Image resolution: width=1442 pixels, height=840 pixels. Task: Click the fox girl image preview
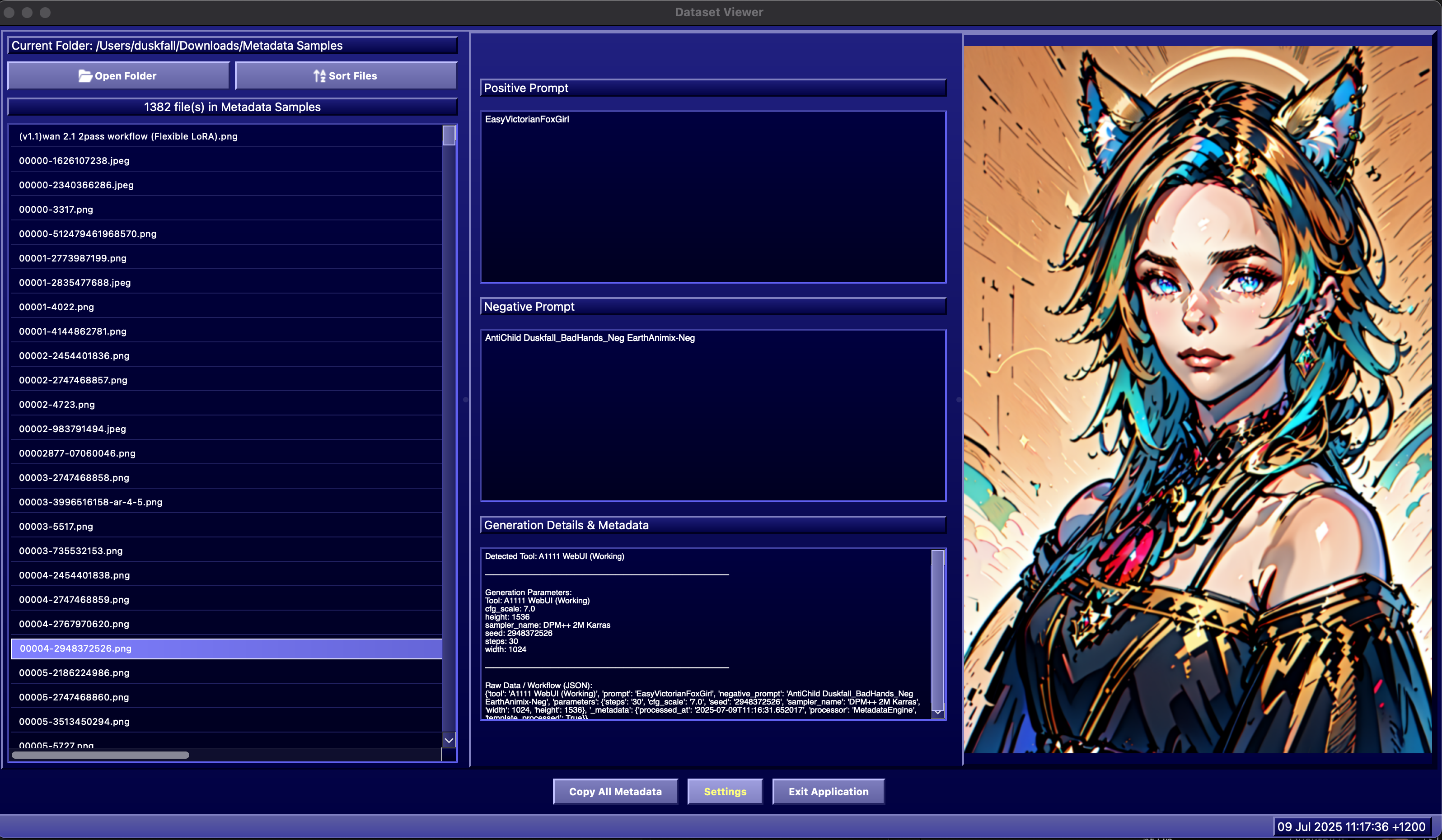click(x=1197, y=399)
